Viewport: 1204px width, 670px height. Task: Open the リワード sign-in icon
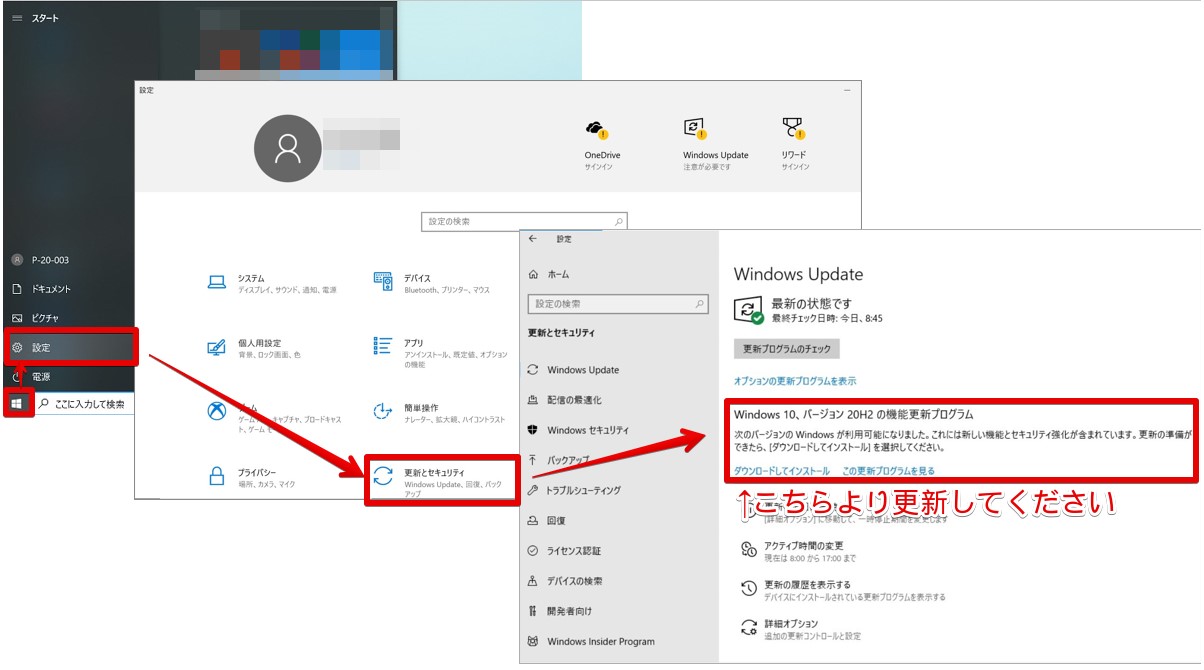point(794,129)
